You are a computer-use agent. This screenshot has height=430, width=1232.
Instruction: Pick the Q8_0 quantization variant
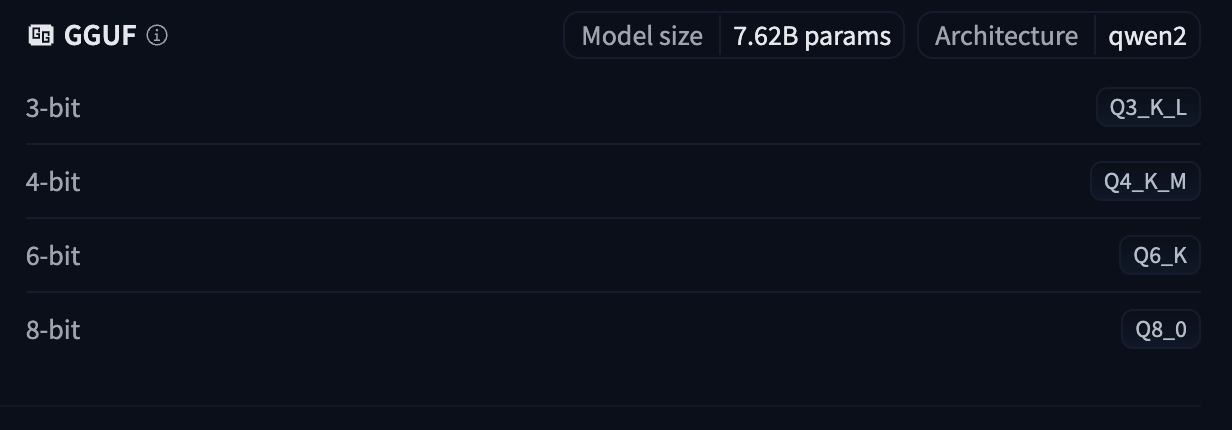(x=1160, y=330)
